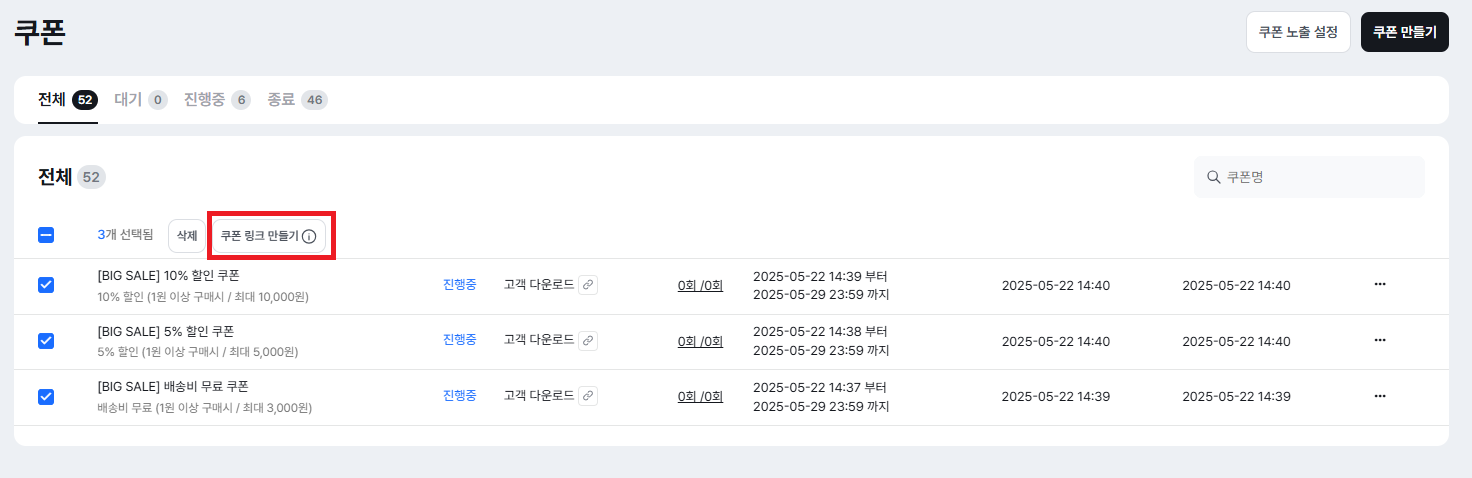
Task: Switch to the 진행중 tab
Action: [x=217, y=100]
